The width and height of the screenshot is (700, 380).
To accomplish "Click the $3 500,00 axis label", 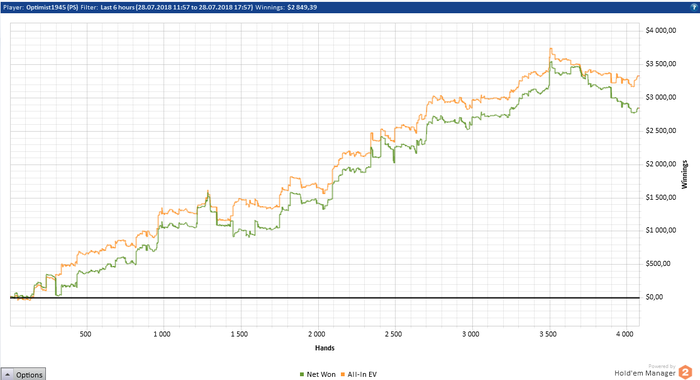I will coord(661,64).
